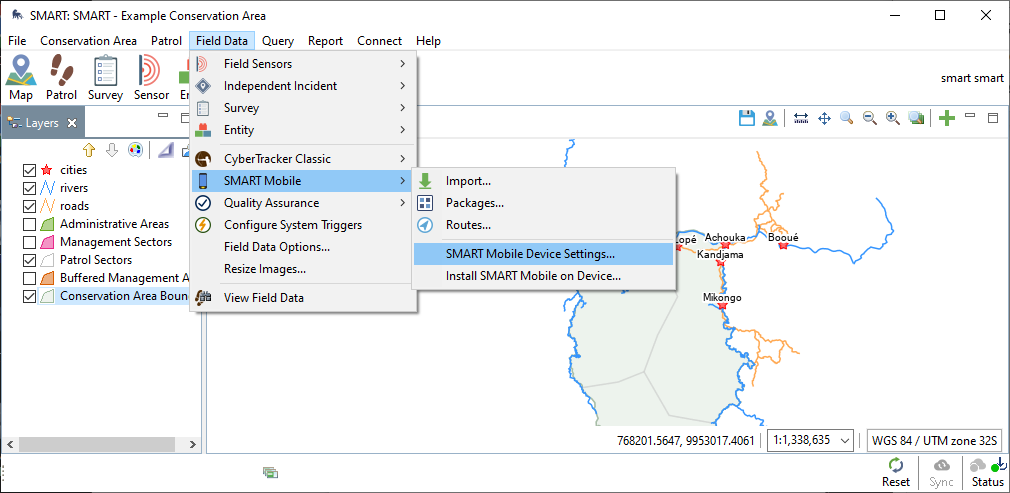Click the Reset button in status bar
The height and width of the screenshot is (493, 1010).
pyautogui.click(x=895, y=472)
